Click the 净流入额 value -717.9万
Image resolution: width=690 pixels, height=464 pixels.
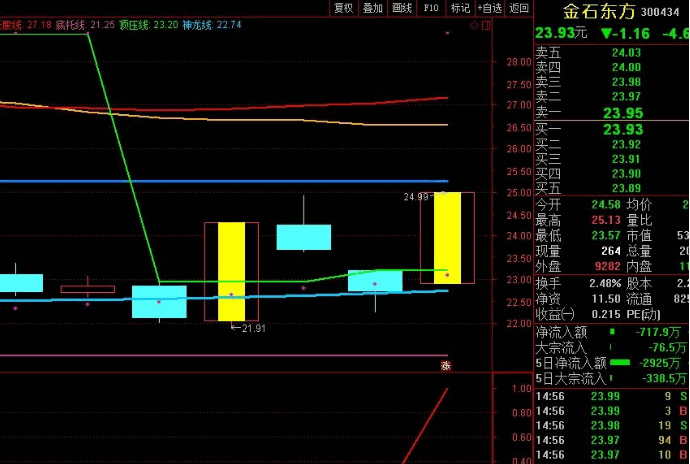(658, 332)
